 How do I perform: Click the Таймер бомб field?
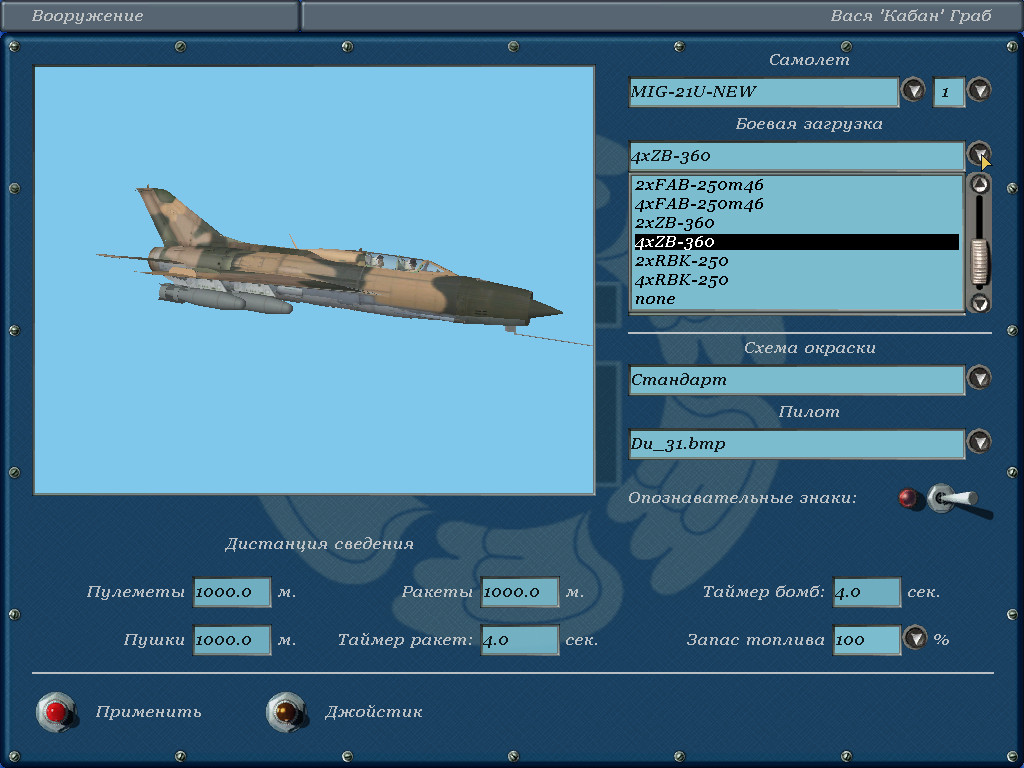(x=867, y=592)
